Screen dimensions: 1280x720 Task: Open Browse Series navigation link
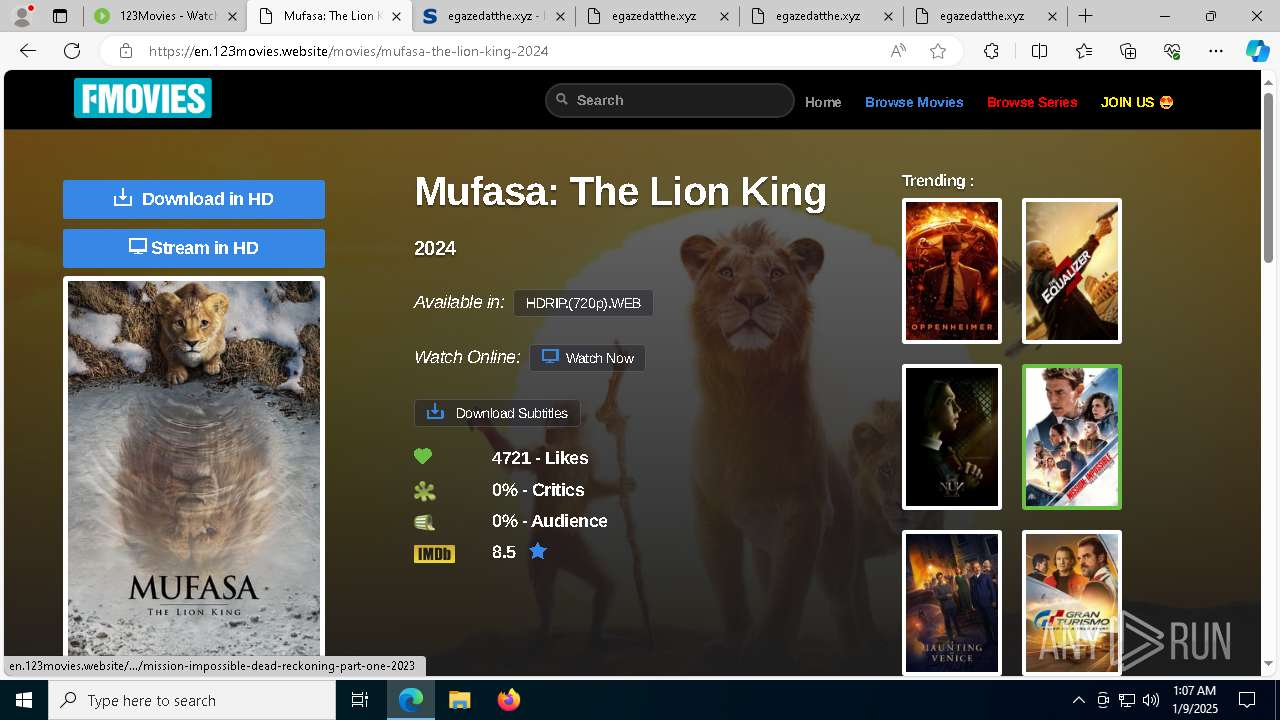(1032, 102)
